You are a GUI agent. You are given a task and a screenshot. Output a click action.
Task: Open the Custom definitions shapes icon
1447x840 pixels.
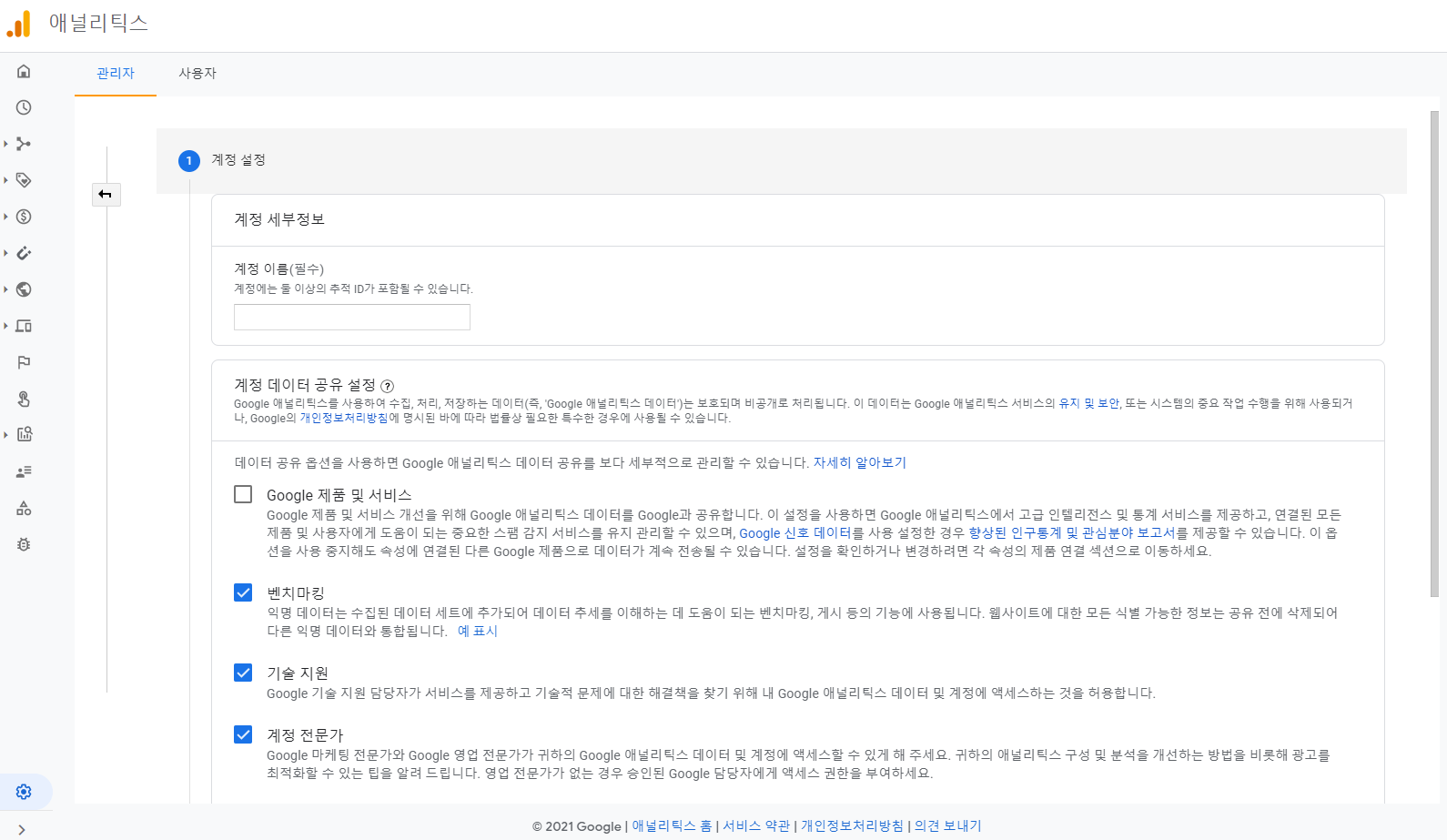[x=24, y=508]
